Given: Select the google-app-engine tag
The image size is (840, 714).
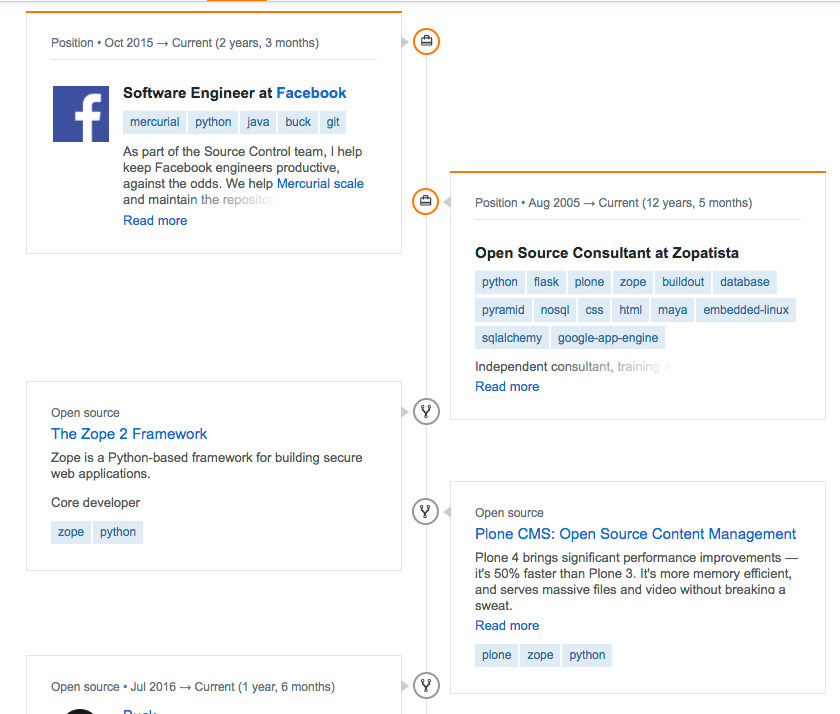Looking at the screenshot, I should [608, 338].
